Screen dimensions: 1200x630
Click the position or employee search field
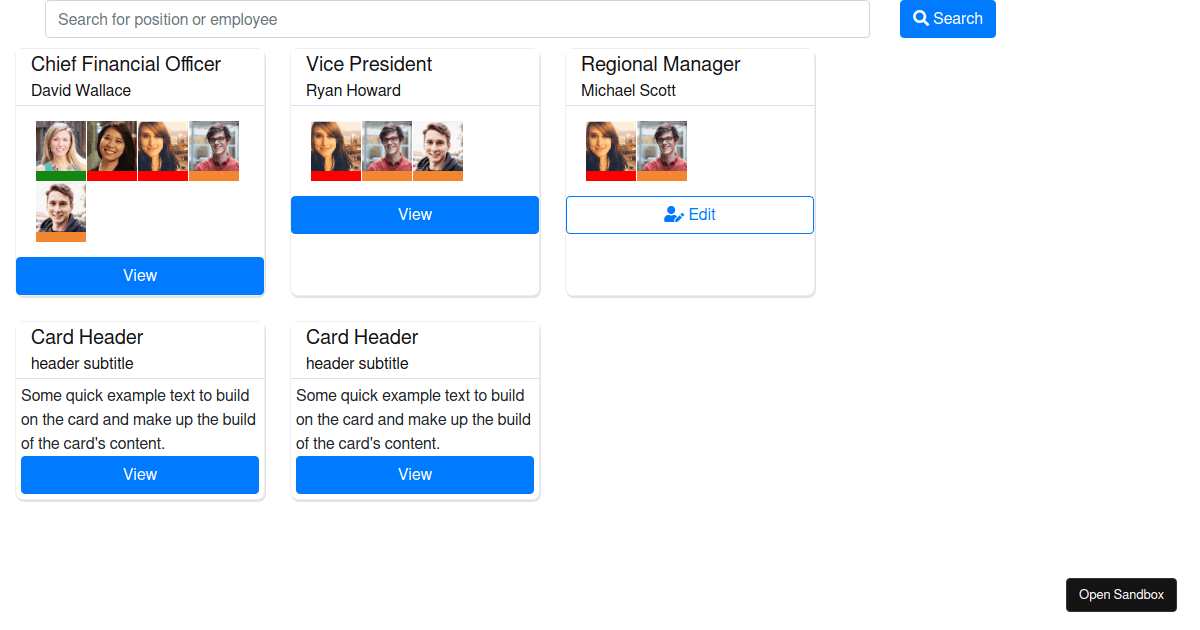[x=456, y=19]
